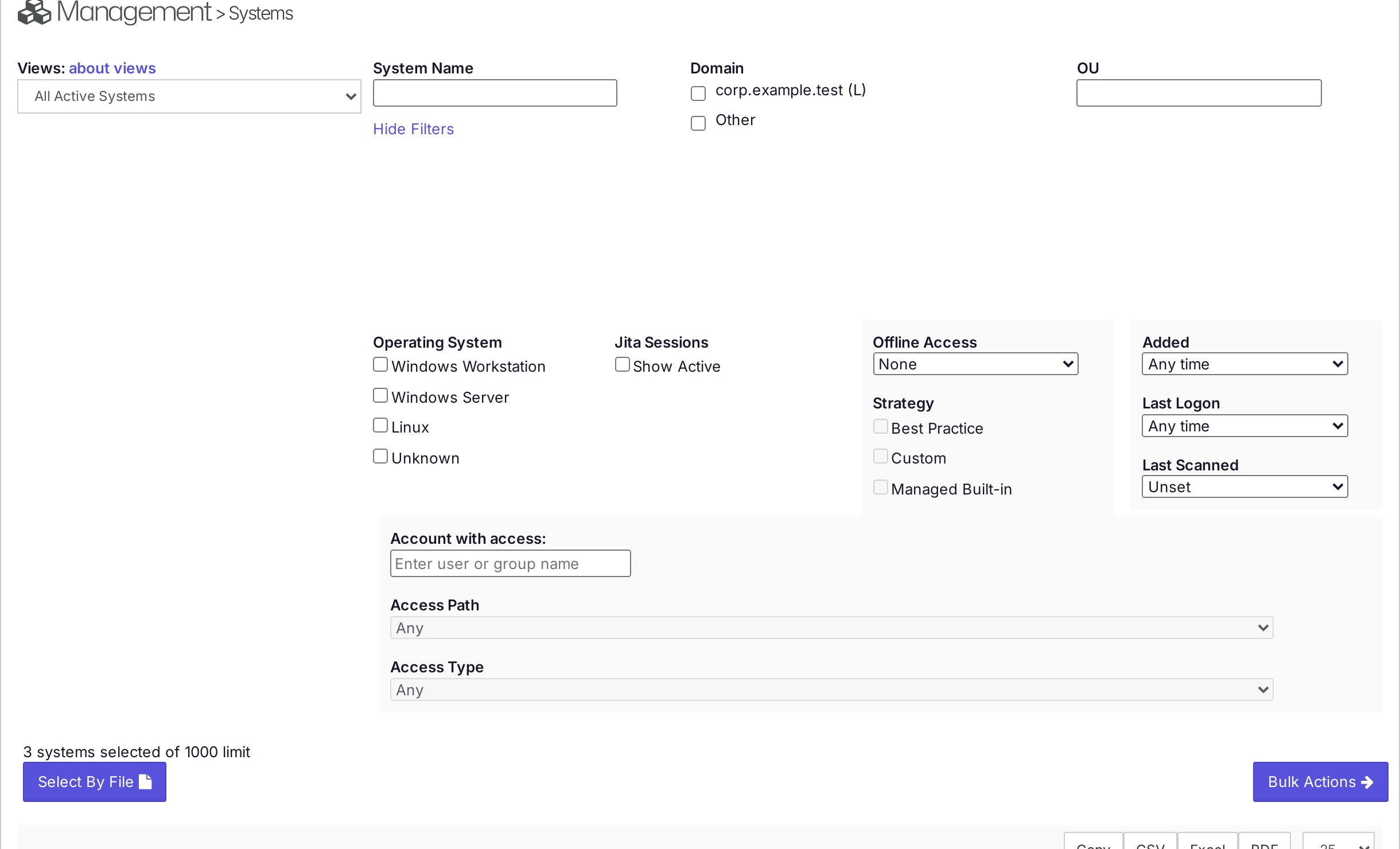Tick the Linux operating system checkbox
The image size is (1400, 849).
[x=380, y=425]
